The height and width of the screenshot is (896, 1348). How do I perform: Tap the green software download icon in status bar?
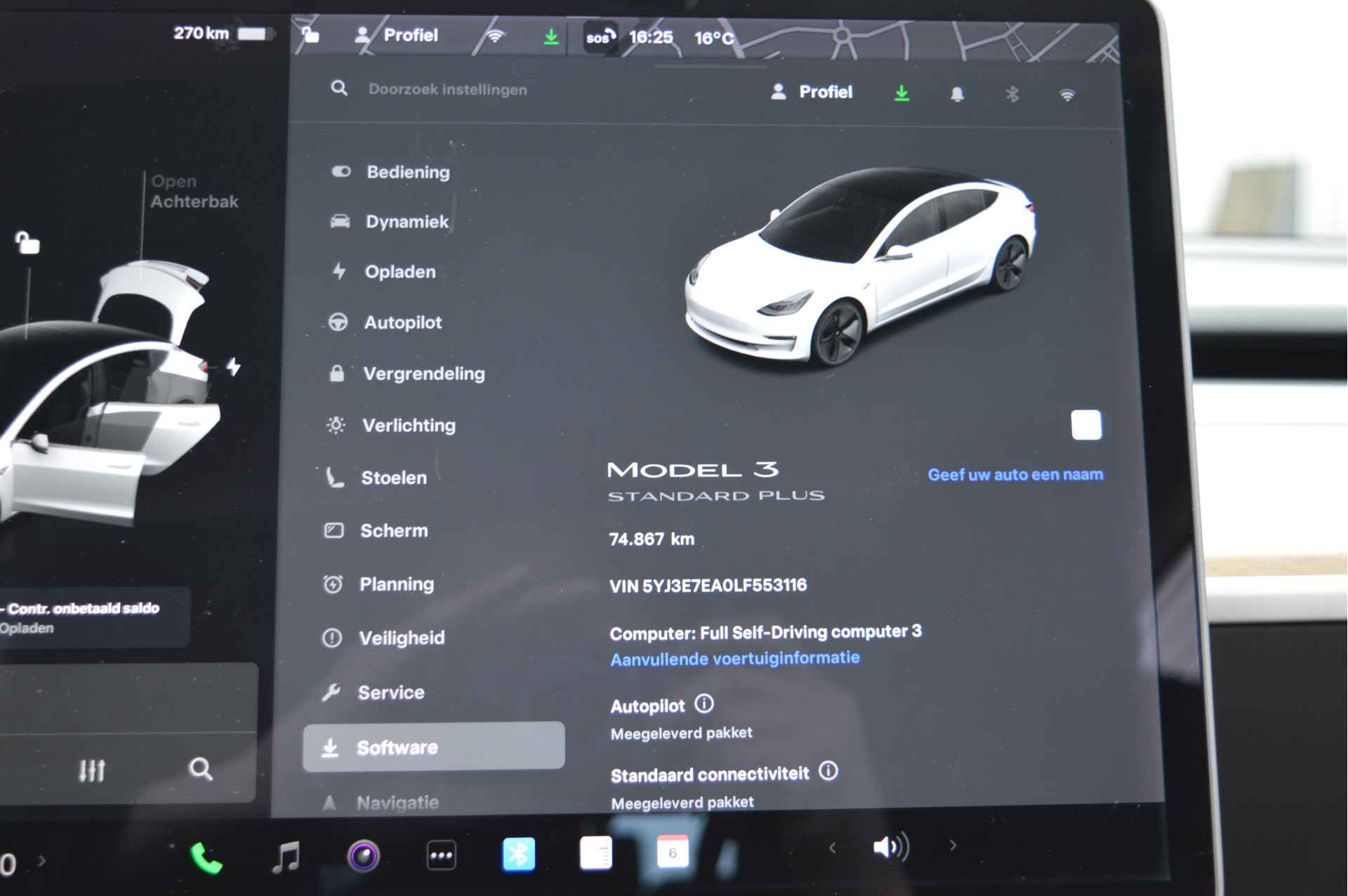tap(551, 36)
